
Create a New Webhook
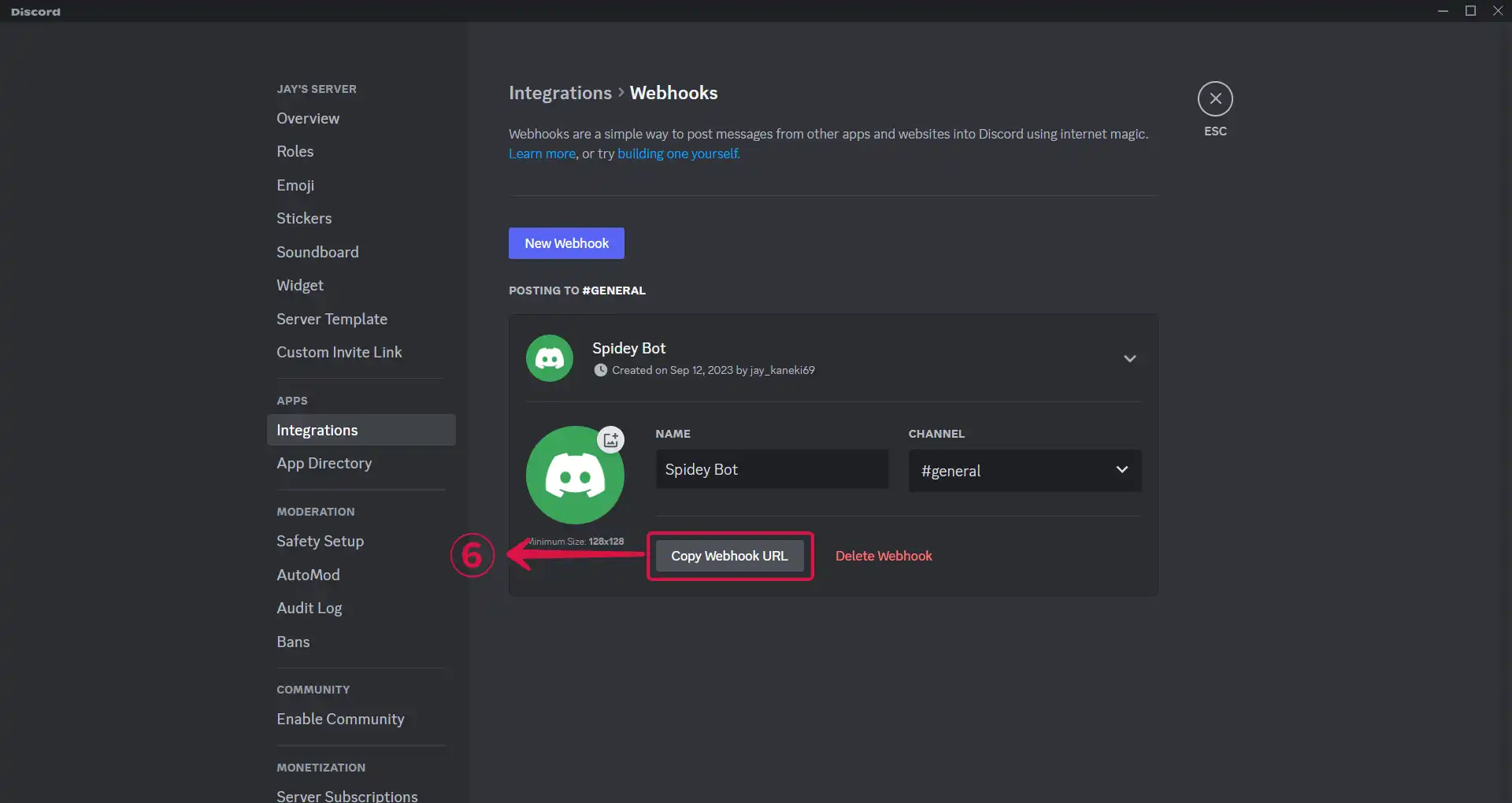click(566, 243)
